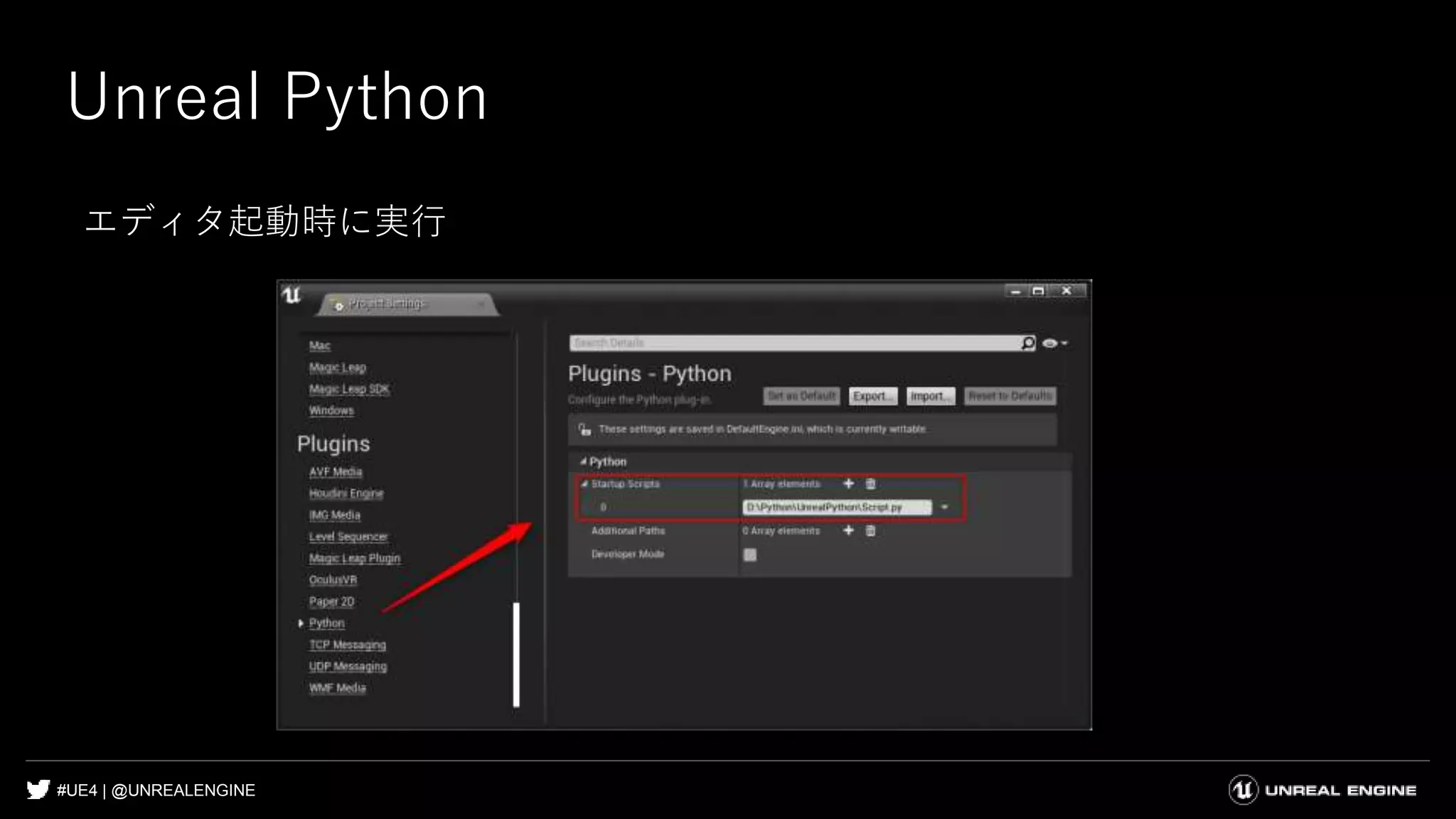Toggle the Developer Mode checkbox
Image resolution: width=1456 pixels, height=819 pixels.
[750, 555]
